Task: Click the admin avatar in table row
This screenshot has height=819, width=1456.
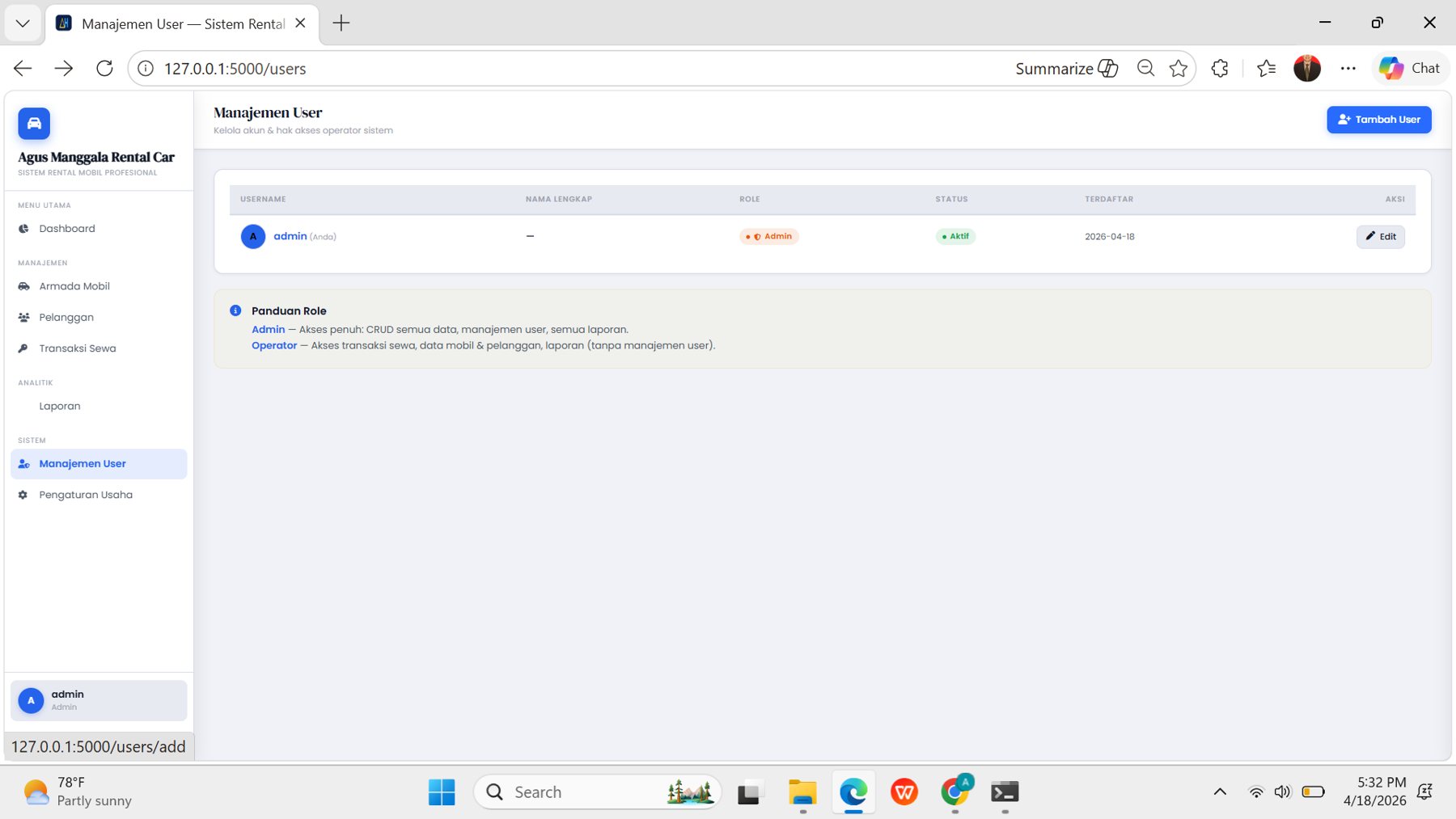Action: tap(253, 237)
